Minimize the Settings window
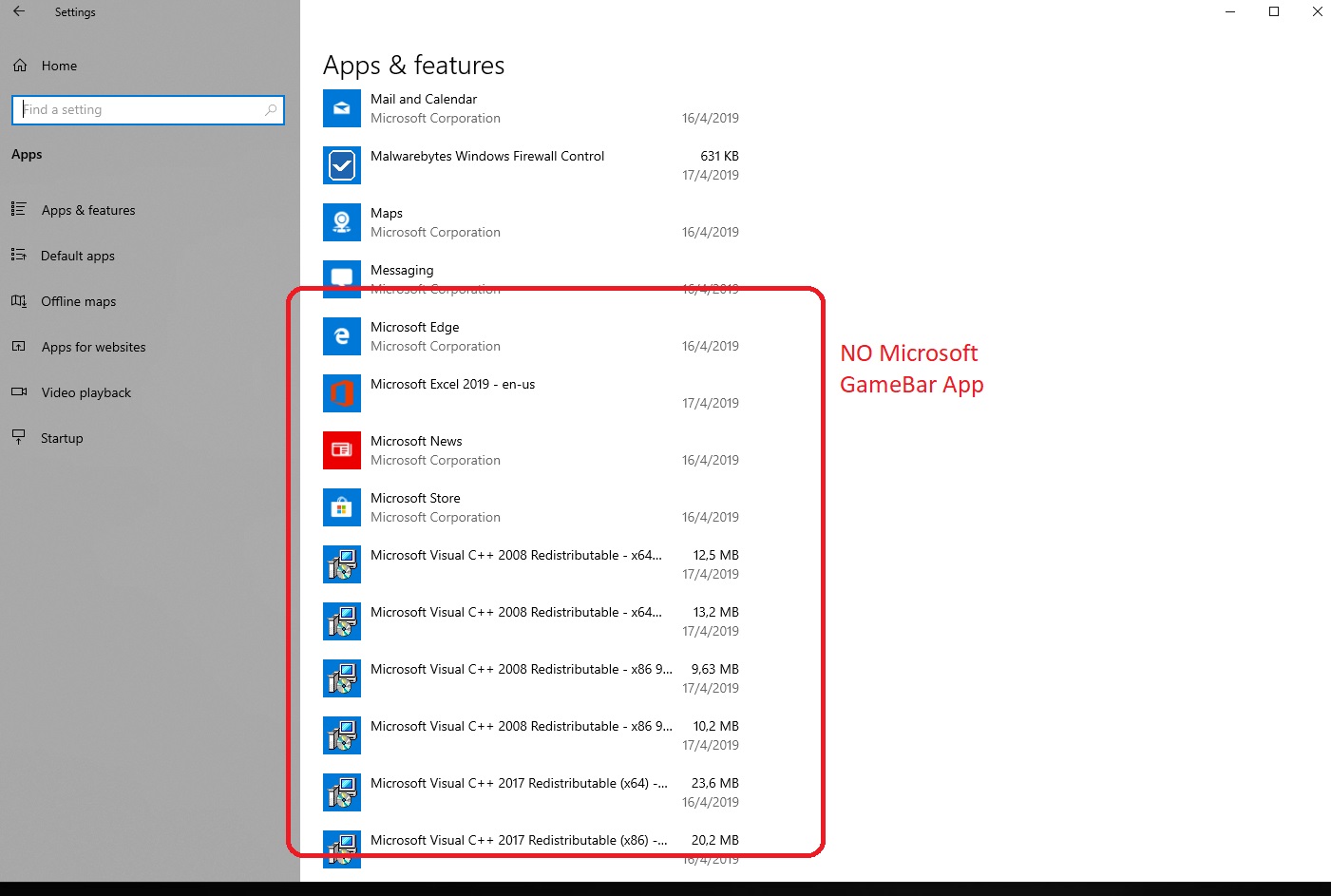Image resolution: width=1331 pixels, height=896 pixels. [x=1231, y=11]
